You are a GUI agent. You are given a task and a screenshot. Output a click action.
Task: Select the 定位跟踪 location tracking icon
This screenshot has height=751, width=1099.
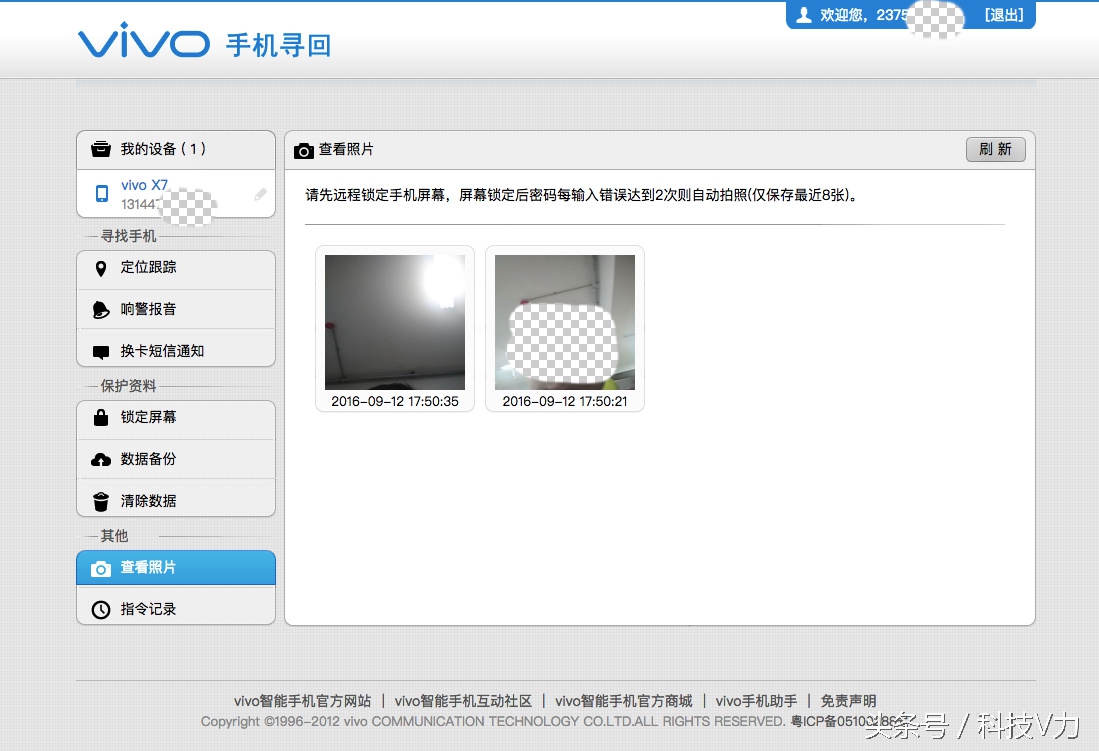(100, 269)
